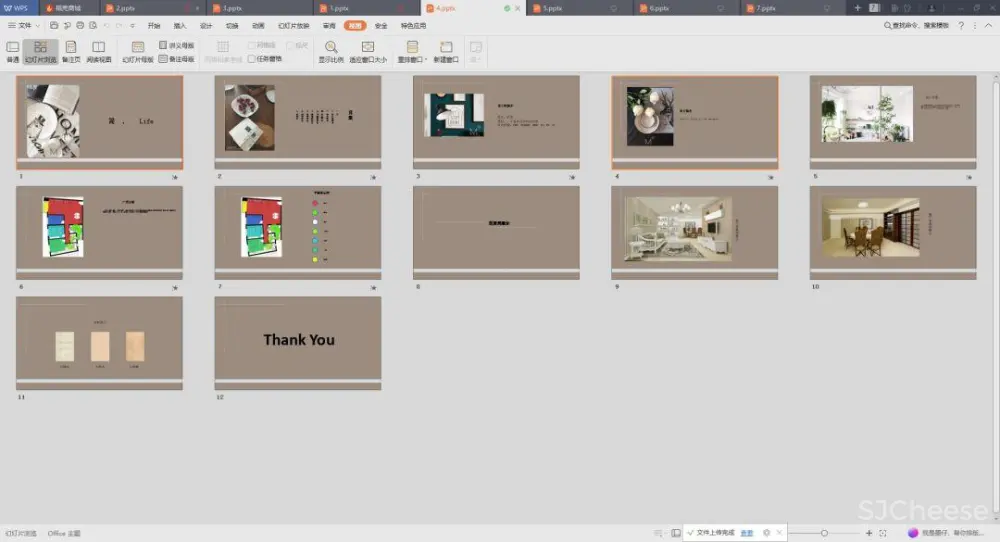Click the zoom slider in status bar

click(x=824, y=533)
